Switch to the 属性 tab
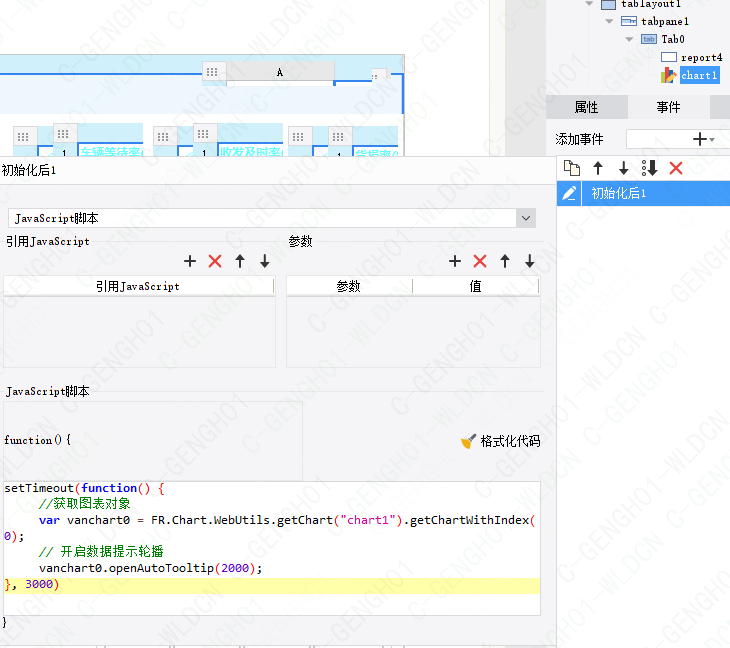 point(587,107)
